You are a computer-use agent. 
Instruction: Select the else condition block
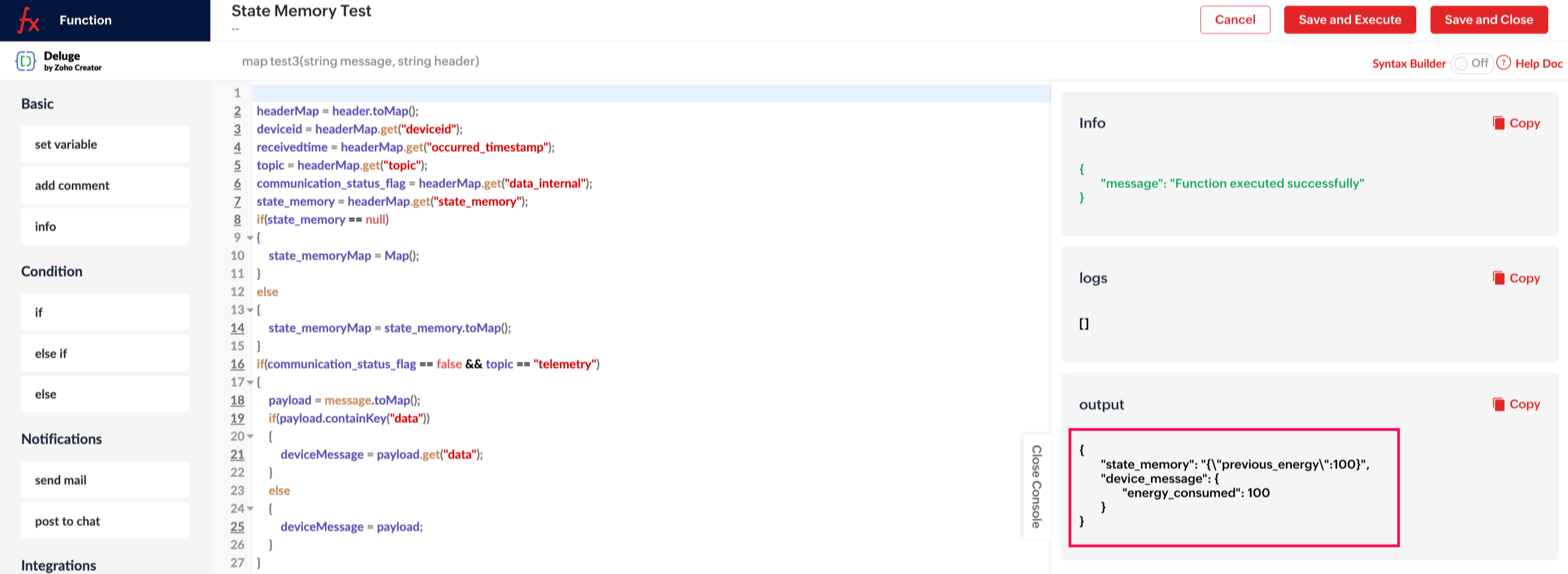pos(105,394)
